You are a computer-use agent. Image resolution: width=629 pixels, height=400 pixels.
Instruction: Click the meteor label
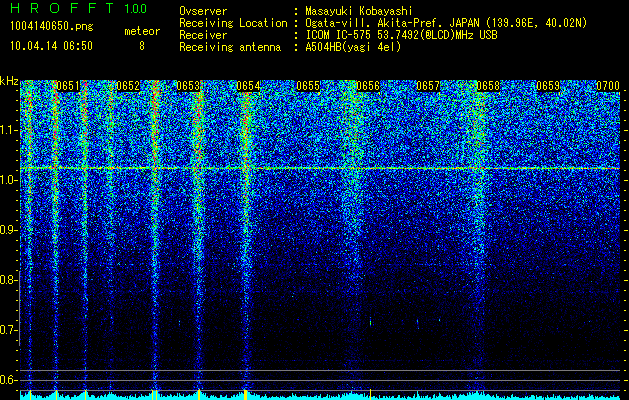(x=142, y=31)
